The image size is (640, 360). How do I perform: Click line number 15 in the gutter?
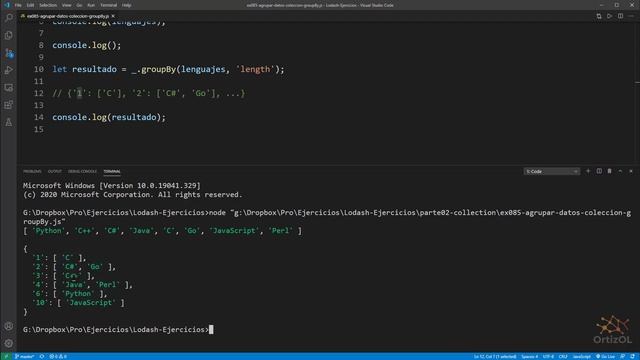[x=39, y=129]
